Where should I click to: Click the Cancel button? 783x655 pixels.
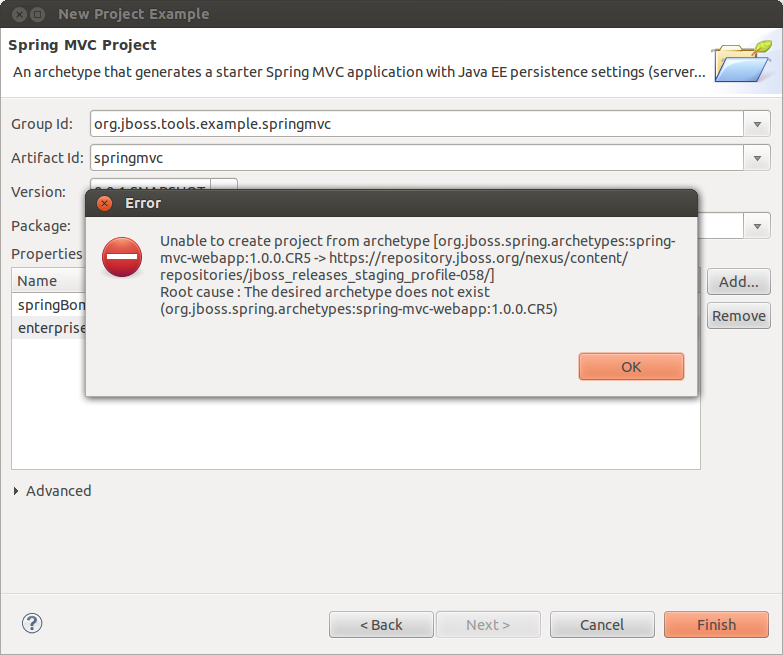(x=602, y=625)
